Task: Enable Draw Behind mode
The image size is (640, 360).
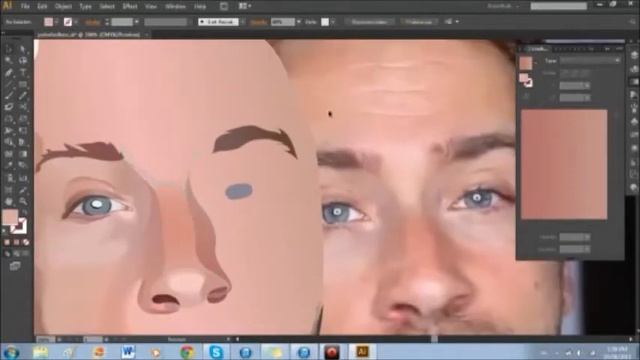Action: tap(17, 254)
